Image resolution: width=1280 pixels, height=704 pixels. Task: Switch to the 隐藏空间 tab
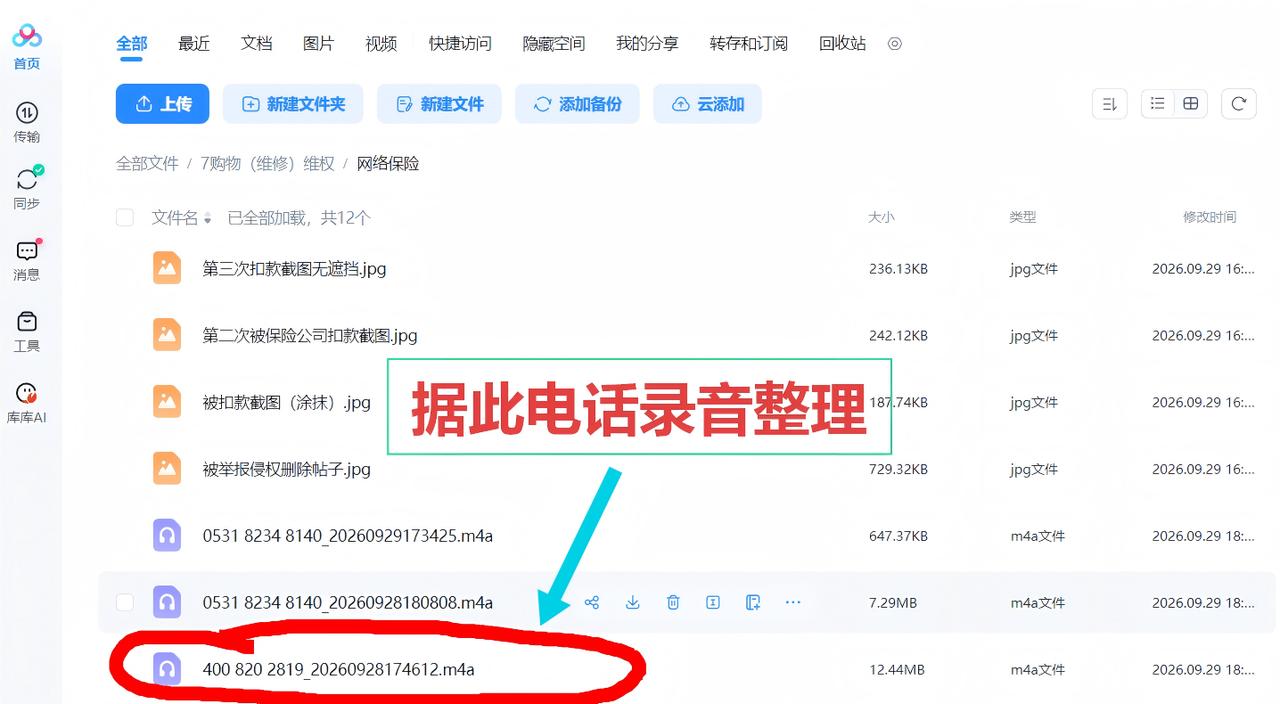pyautogui.click(x=554, y=43)
